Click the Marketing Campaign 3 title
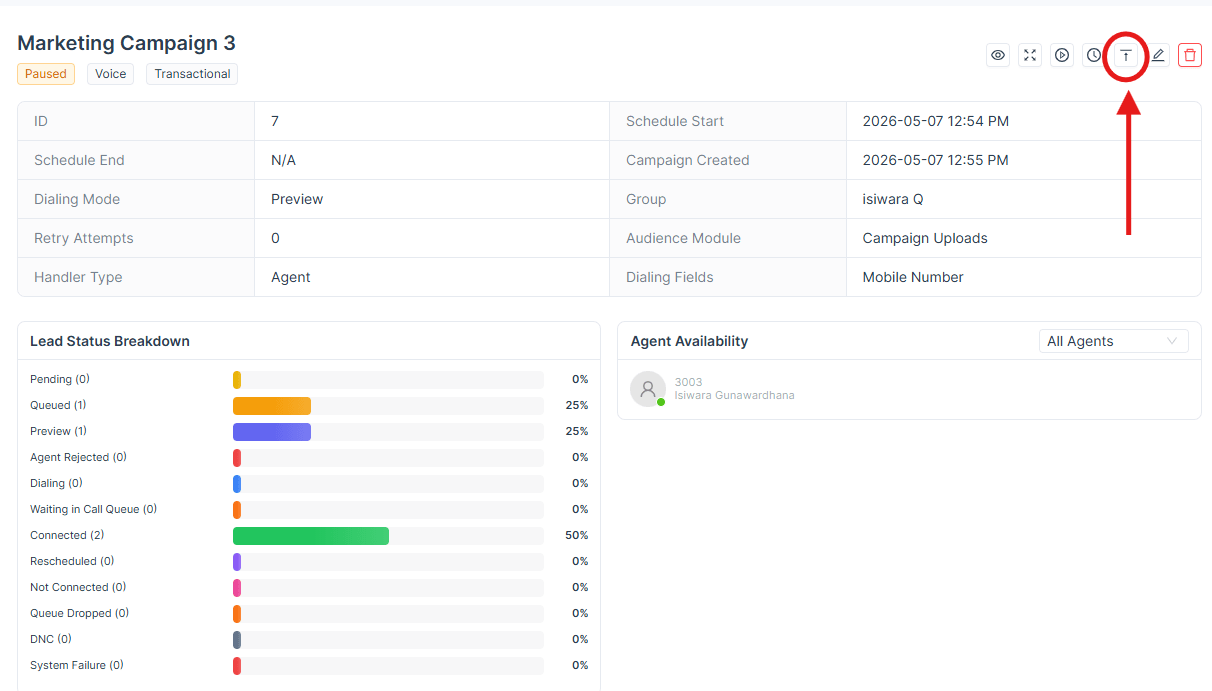Screen dimensions: 1212x691 coord(127,43)
